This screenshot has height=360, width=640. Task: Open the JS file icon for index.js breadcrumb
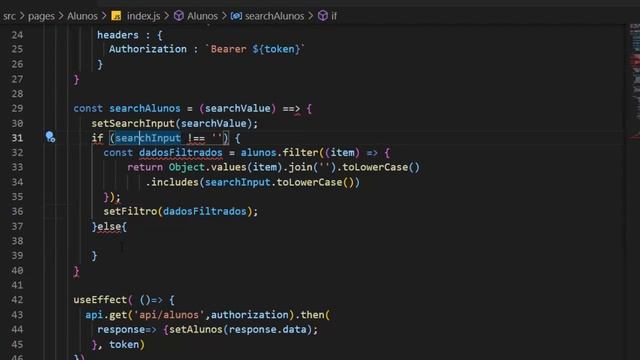pyautogui.click(x=116, y=16)
